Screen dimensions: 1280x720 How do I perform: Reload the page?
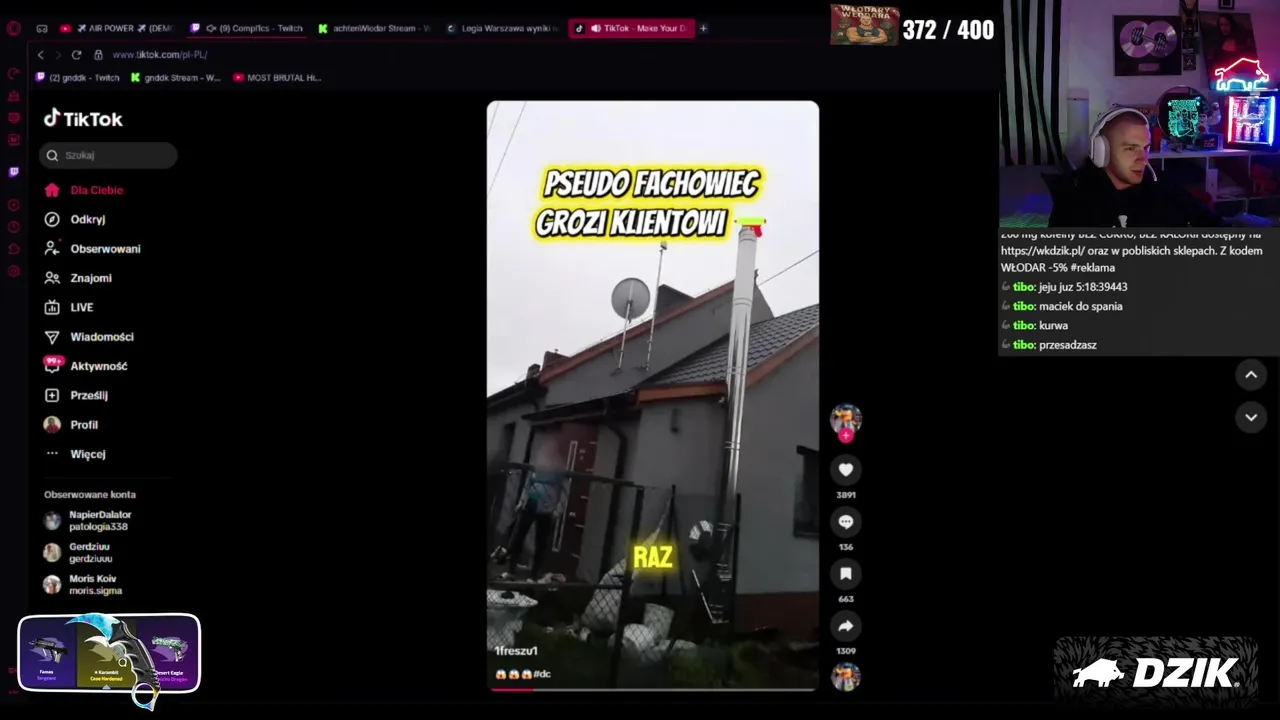[76, 55]
